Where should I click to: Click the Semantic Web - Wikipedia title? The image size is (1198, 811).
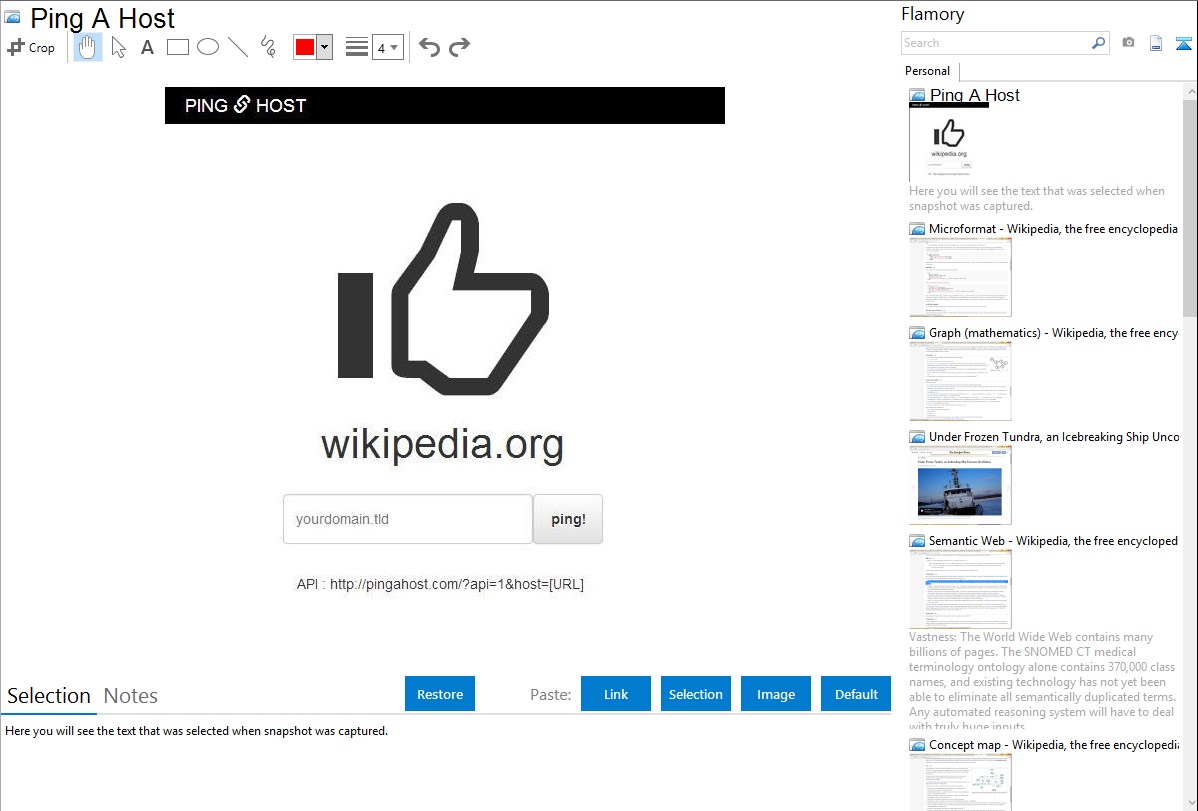(1054, 540)
